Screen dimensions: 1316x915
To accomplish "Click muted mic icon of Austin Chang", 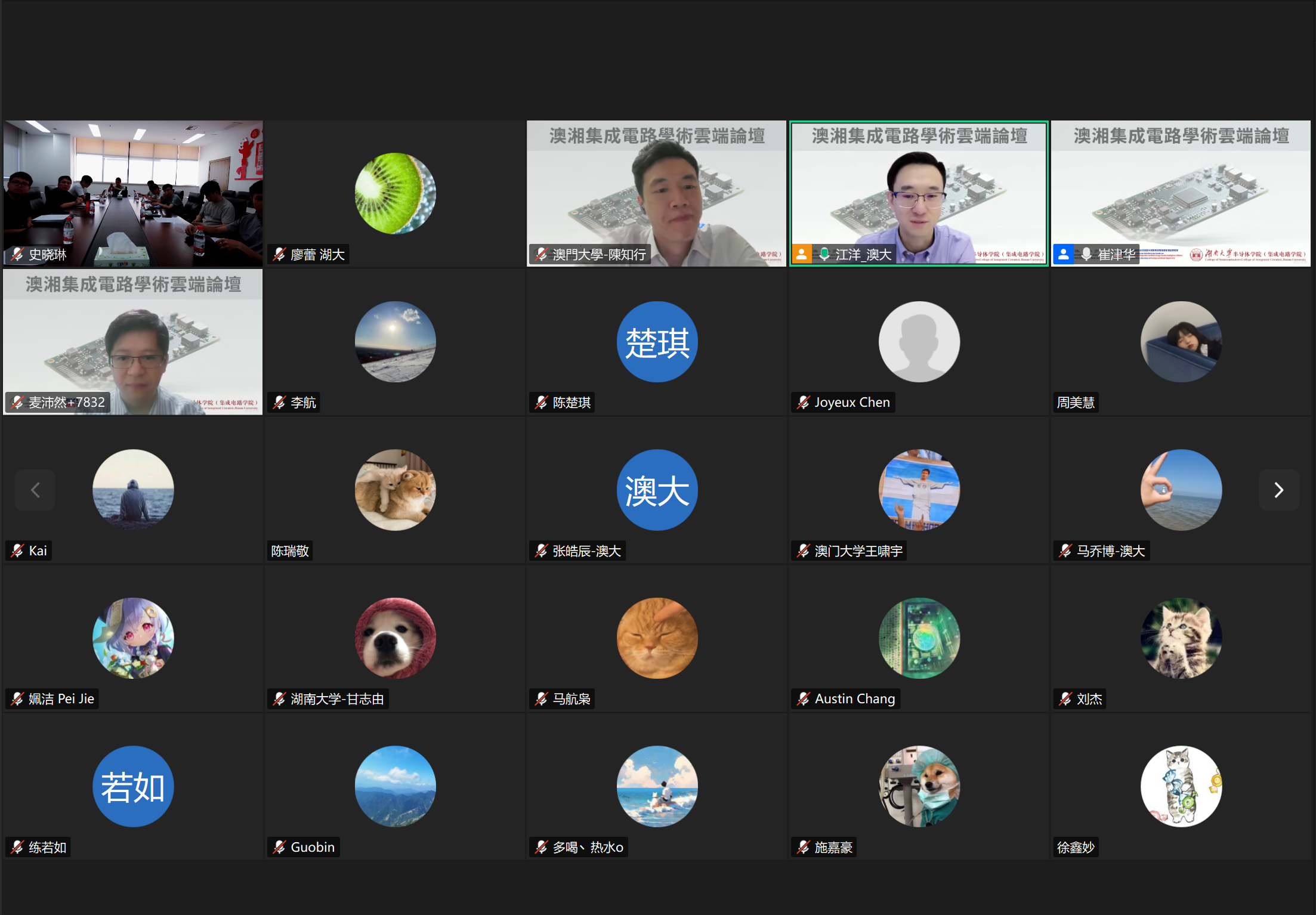I will [x=804, y=698].
